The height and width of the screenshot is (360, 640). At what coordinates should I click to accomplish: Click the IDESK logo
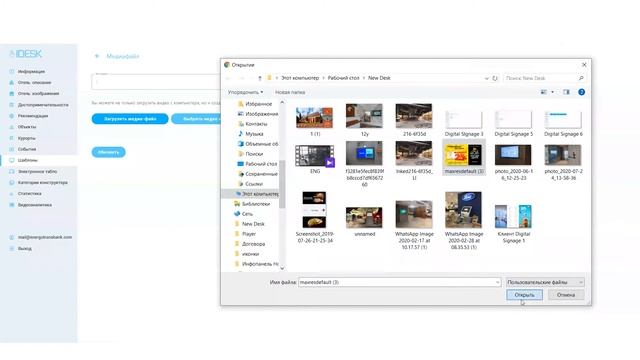coord(26,53)
